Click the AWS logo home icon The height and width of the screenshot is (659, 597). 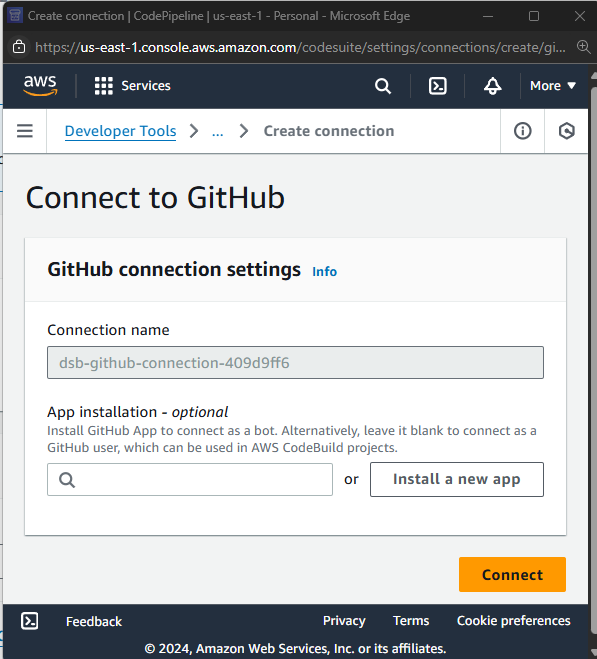click(x=40, y=86)
